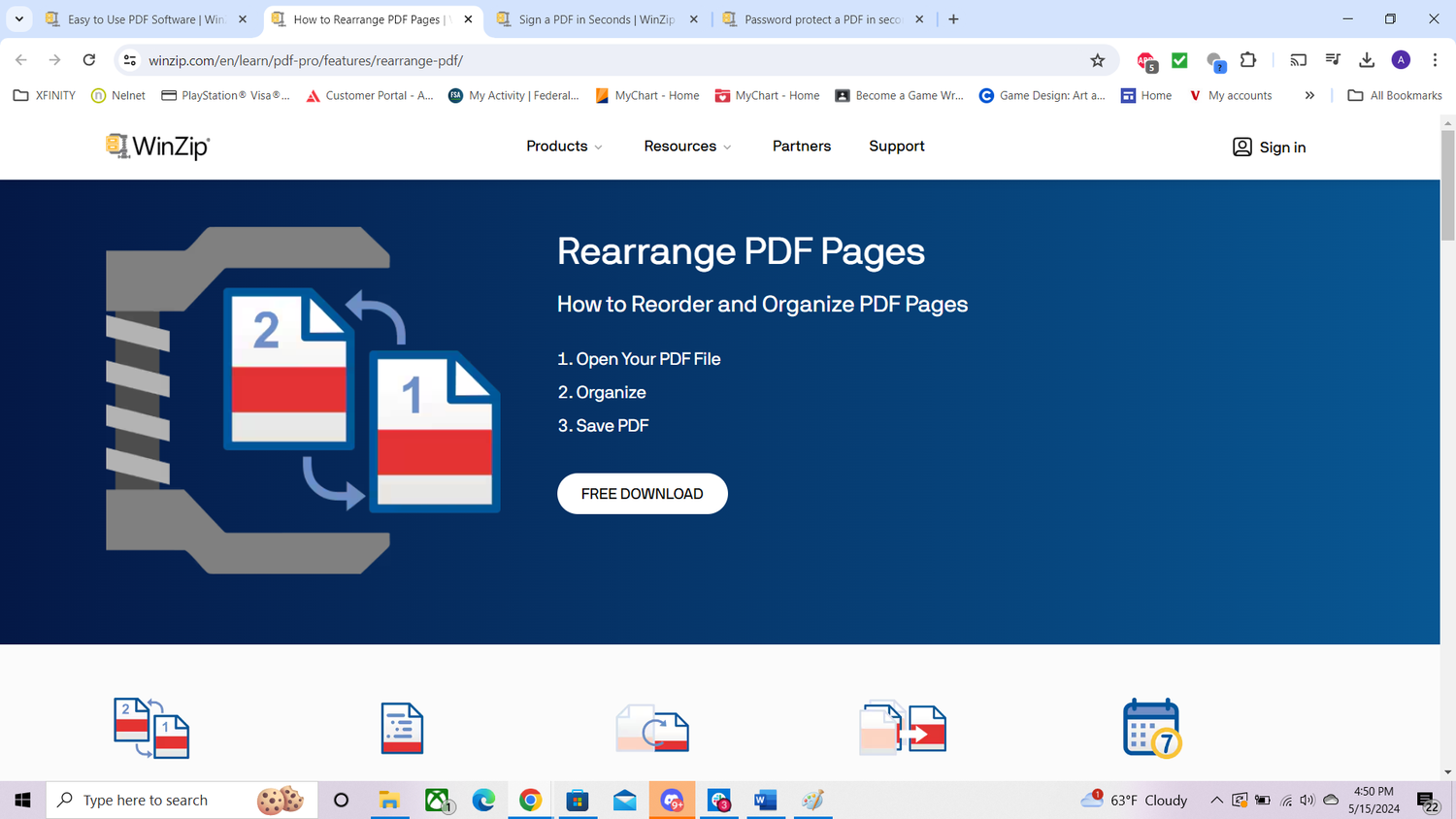This screenshot has width=1456, height=819.
Task: Go back to the previous page
Action: click(x=21, y=60)
